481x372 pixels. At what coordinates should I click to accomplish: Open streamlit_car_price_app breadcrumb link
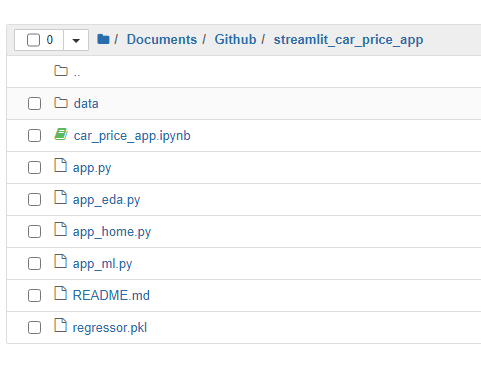tap(348, 40)
